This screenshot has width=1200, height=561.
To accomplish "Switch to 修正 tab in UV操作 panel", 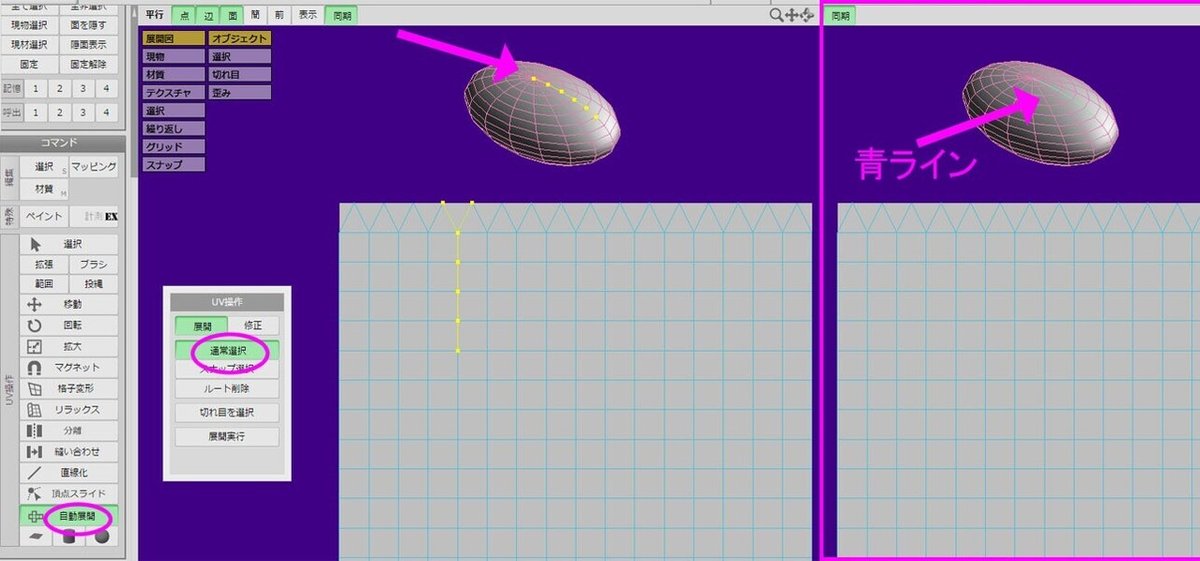I will pyautogui.click(x=253, y=326).
